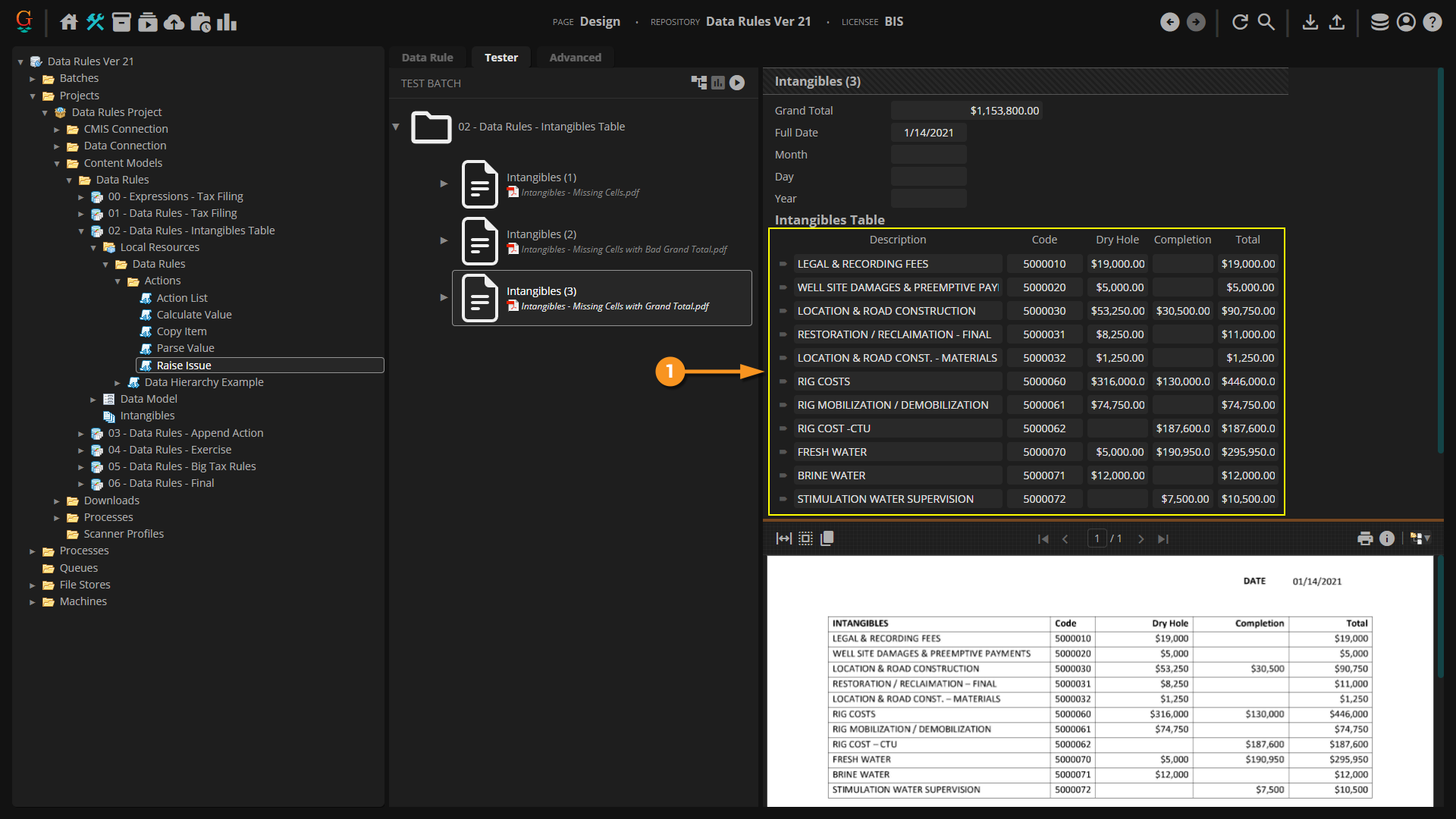
Task: Click RIG COSTS row drag handle
Action: pyautogui.click(x=783, y=381)
